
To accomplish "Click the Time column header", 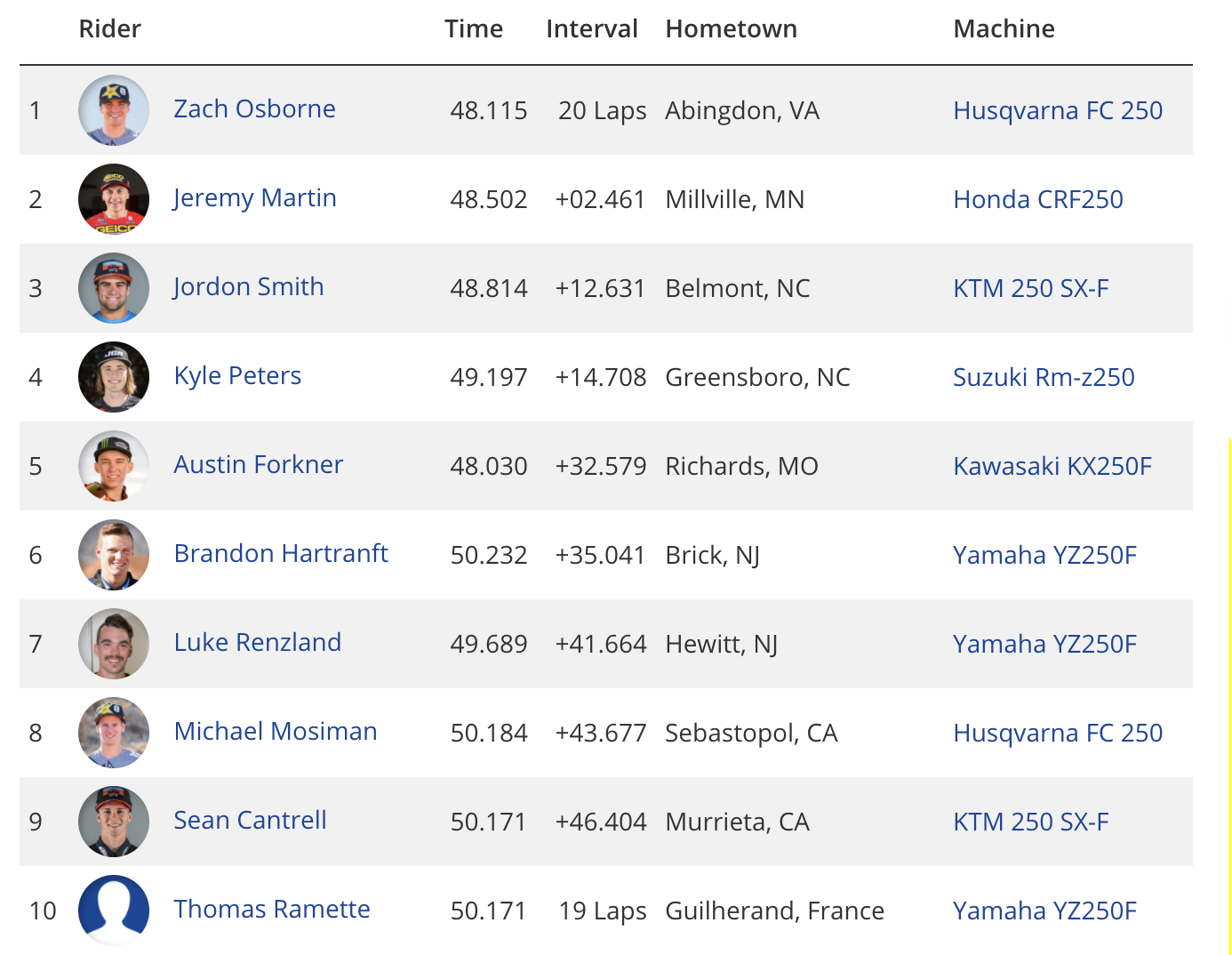I will click(474, 28).
